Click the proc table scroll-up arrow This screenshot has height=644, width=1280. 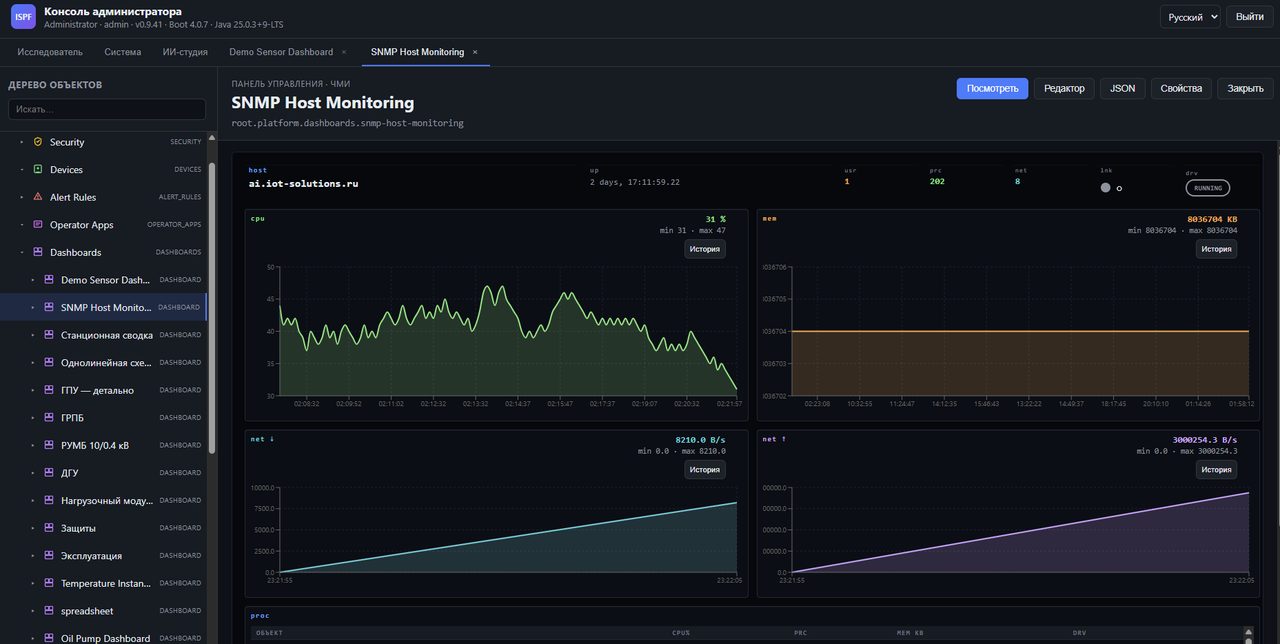[1247, 632]
